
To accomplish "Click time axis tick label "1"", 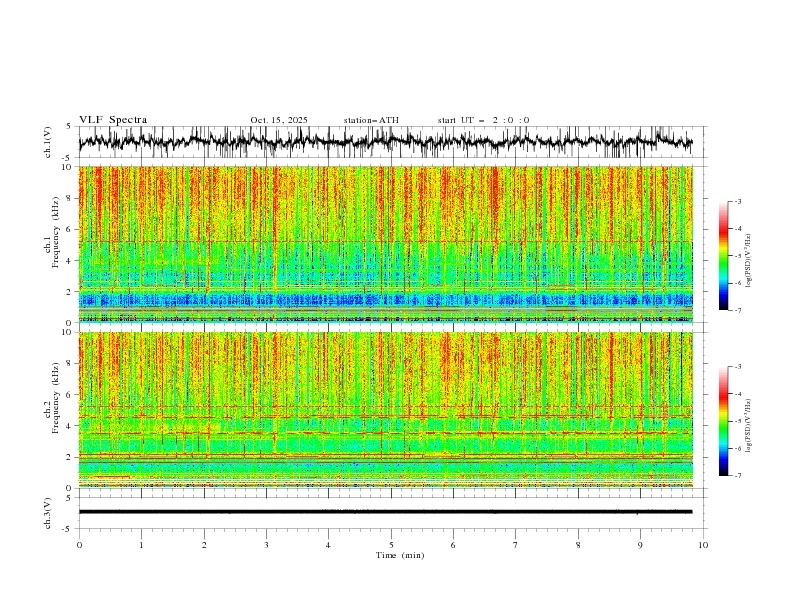I will pos(141,545).
